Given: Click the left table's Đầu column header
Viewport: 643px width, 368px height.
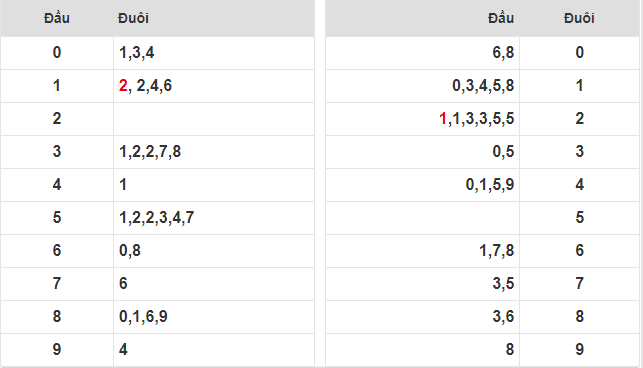Looking at the screenshot, I should (57, 18).
